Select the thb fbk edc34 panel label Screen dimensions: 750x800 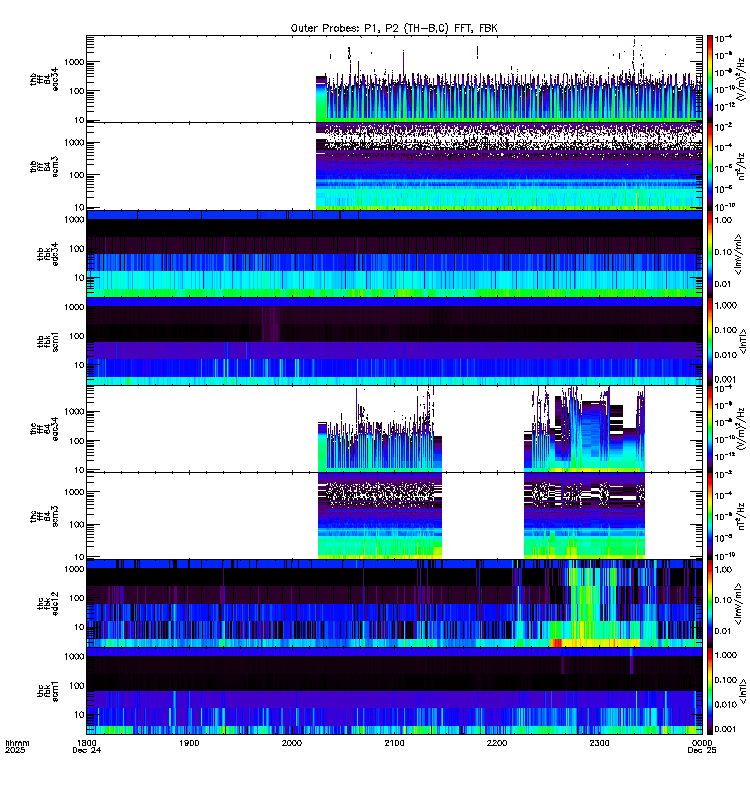coord(47,254)
